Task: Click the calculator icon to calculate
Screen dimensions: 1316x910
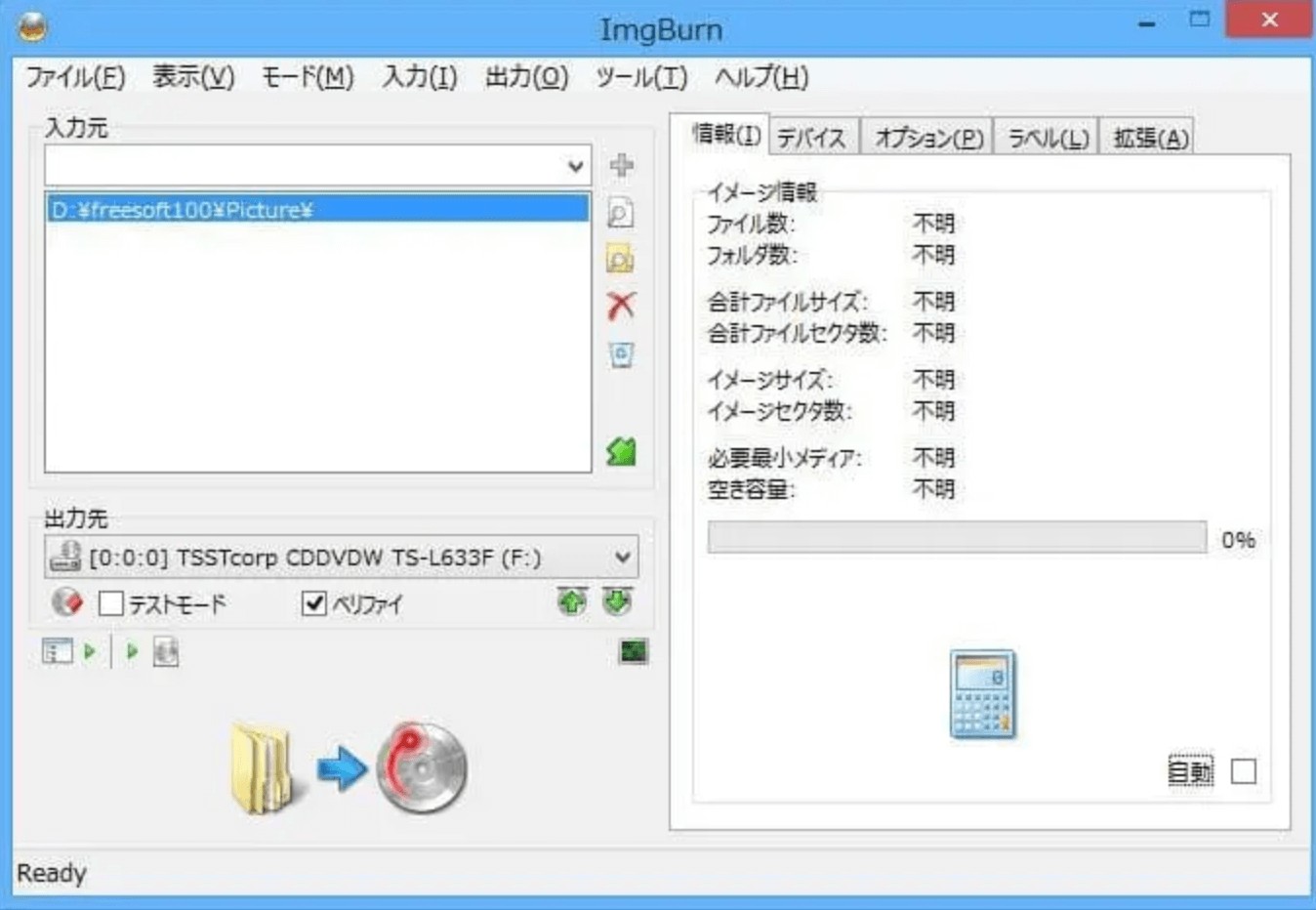Action: coord(983,694)
